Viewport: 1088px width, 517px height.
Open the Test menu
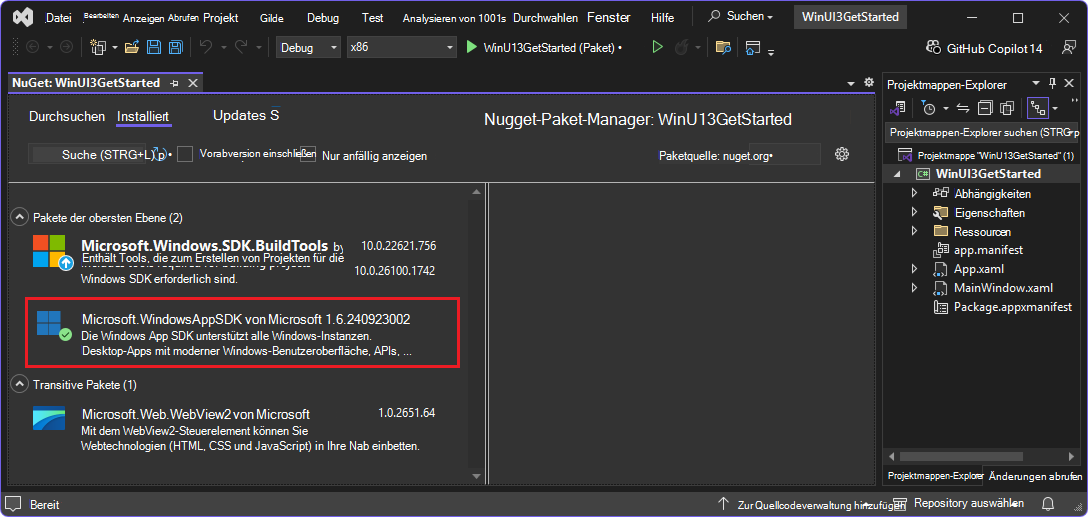(x=373, y=18)
